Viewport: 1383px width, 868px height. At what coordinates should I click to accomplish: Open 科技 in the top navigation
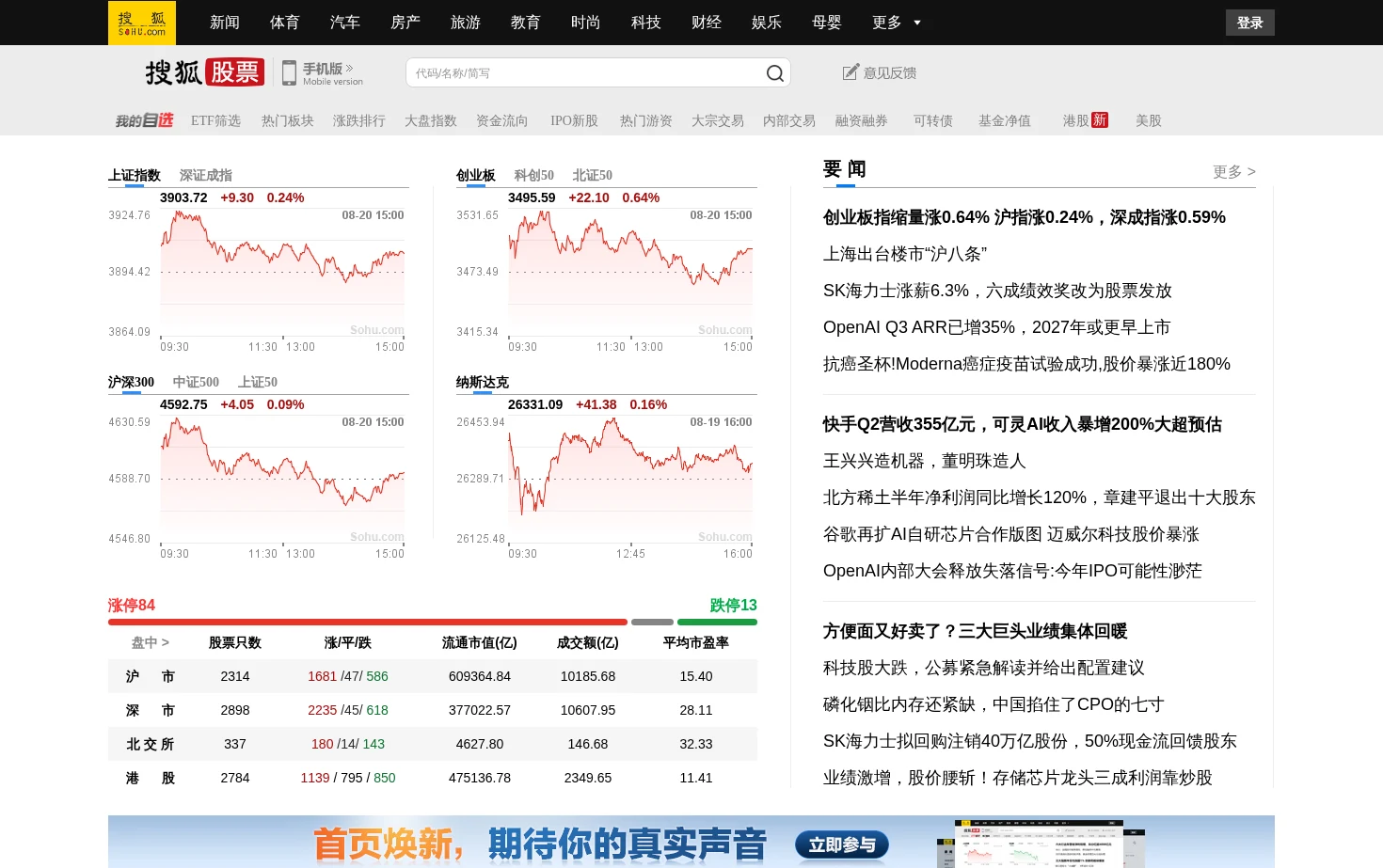pyautogui.click(x=646, y=23)
